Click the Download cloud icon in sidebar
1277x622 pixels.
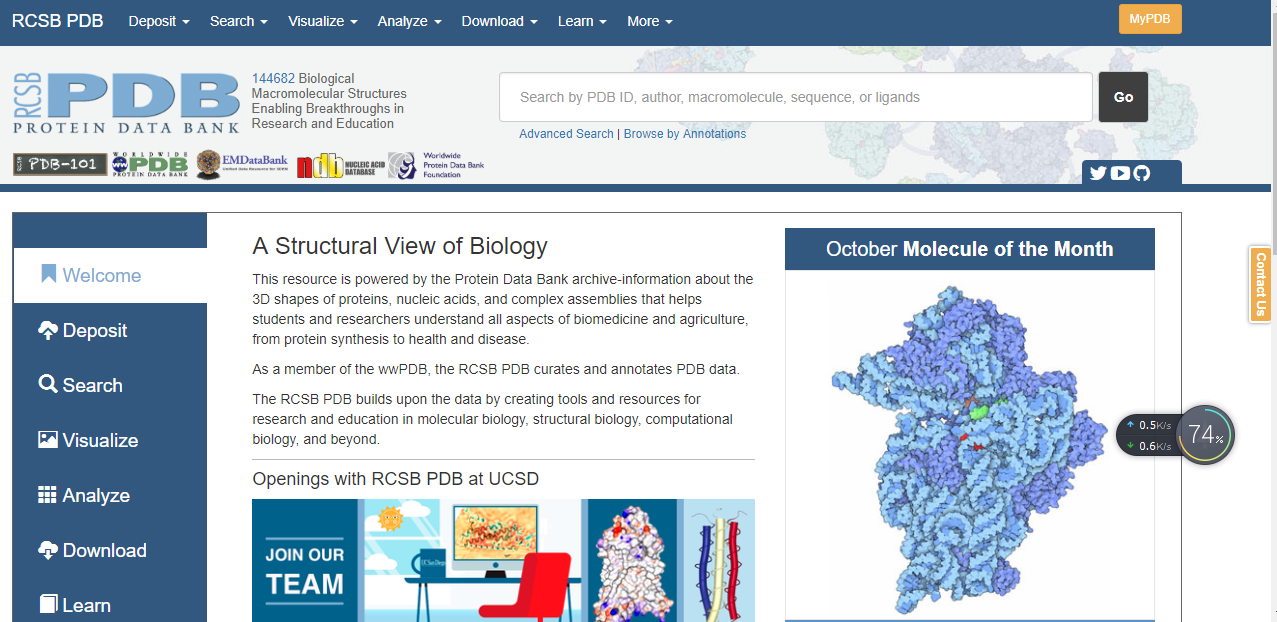pyautogui.click(x=48, y=549)
